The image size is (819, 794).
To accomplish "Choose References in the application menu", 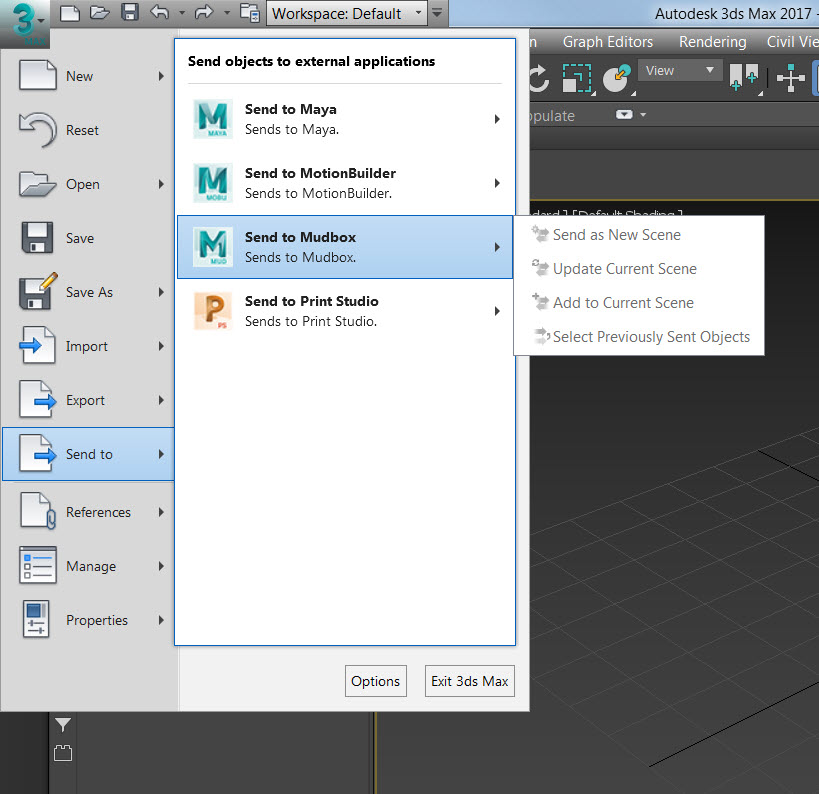I will point(89,512).
